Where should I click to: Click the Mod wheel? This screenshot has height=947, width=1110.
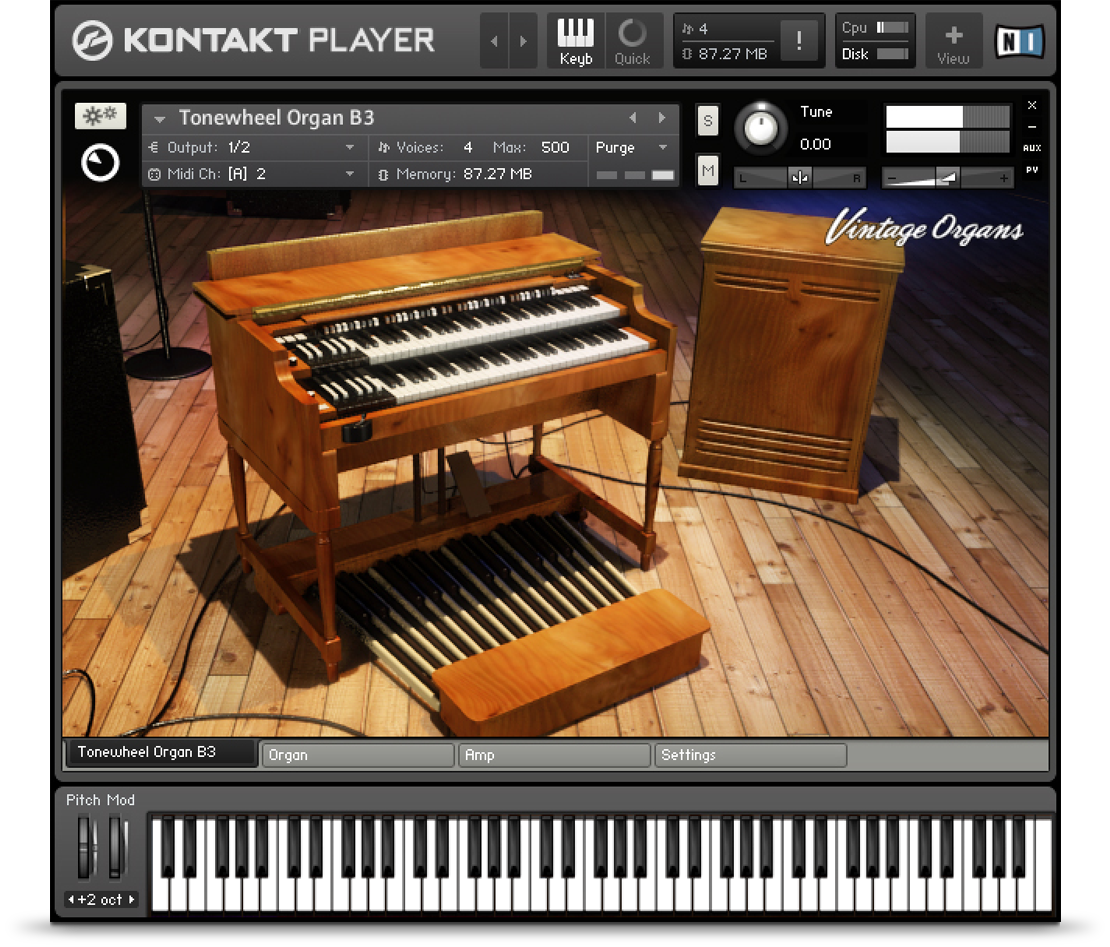tap(116, 846)
